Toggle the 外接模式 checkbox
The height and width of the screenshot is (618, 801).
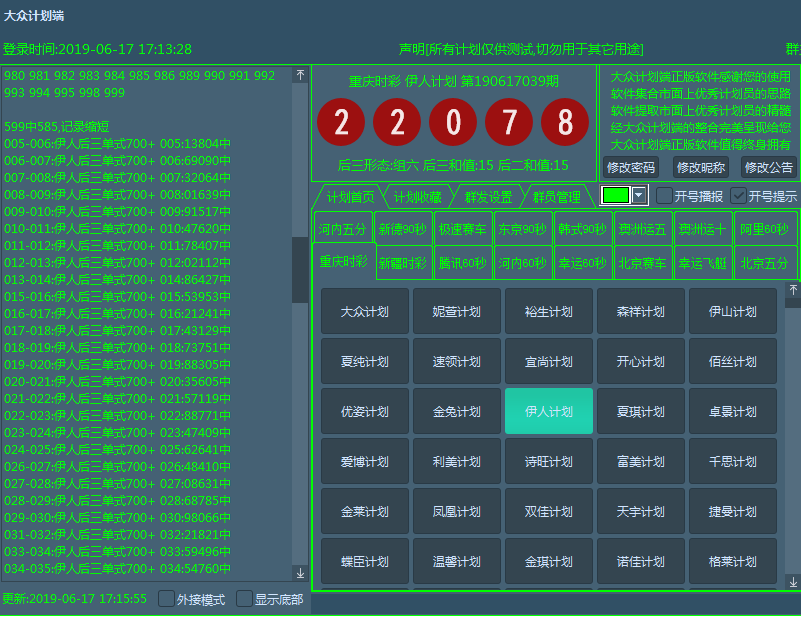point(167,599)
